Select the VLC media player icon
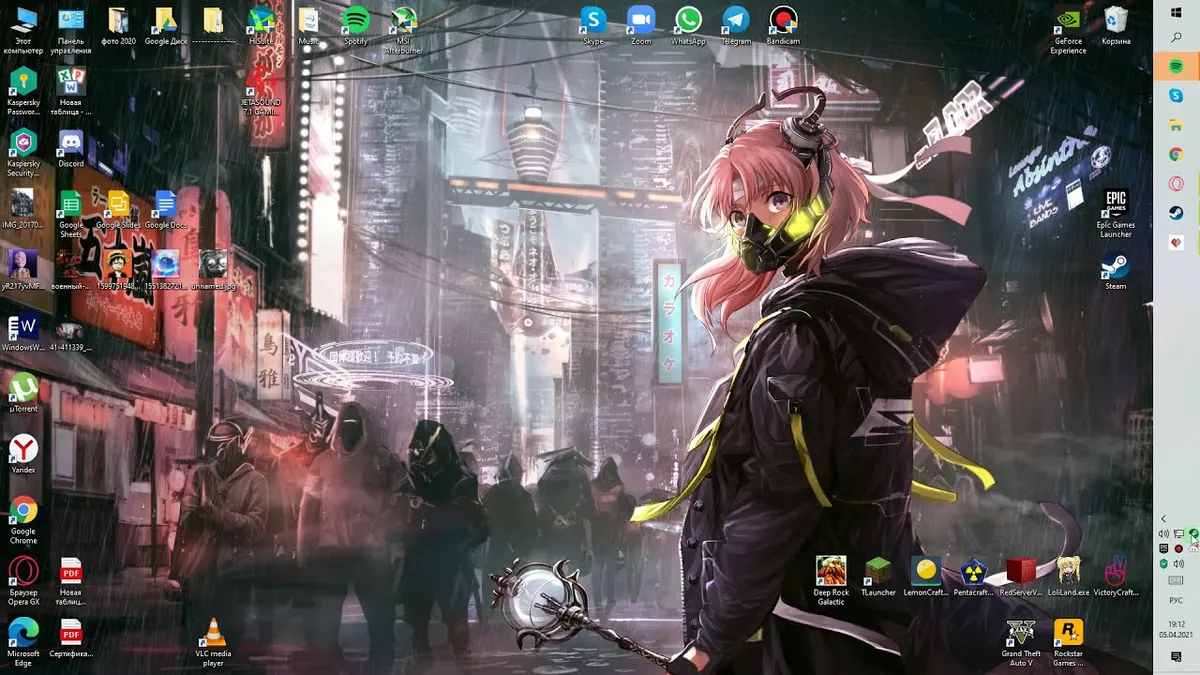 [213, 642]
